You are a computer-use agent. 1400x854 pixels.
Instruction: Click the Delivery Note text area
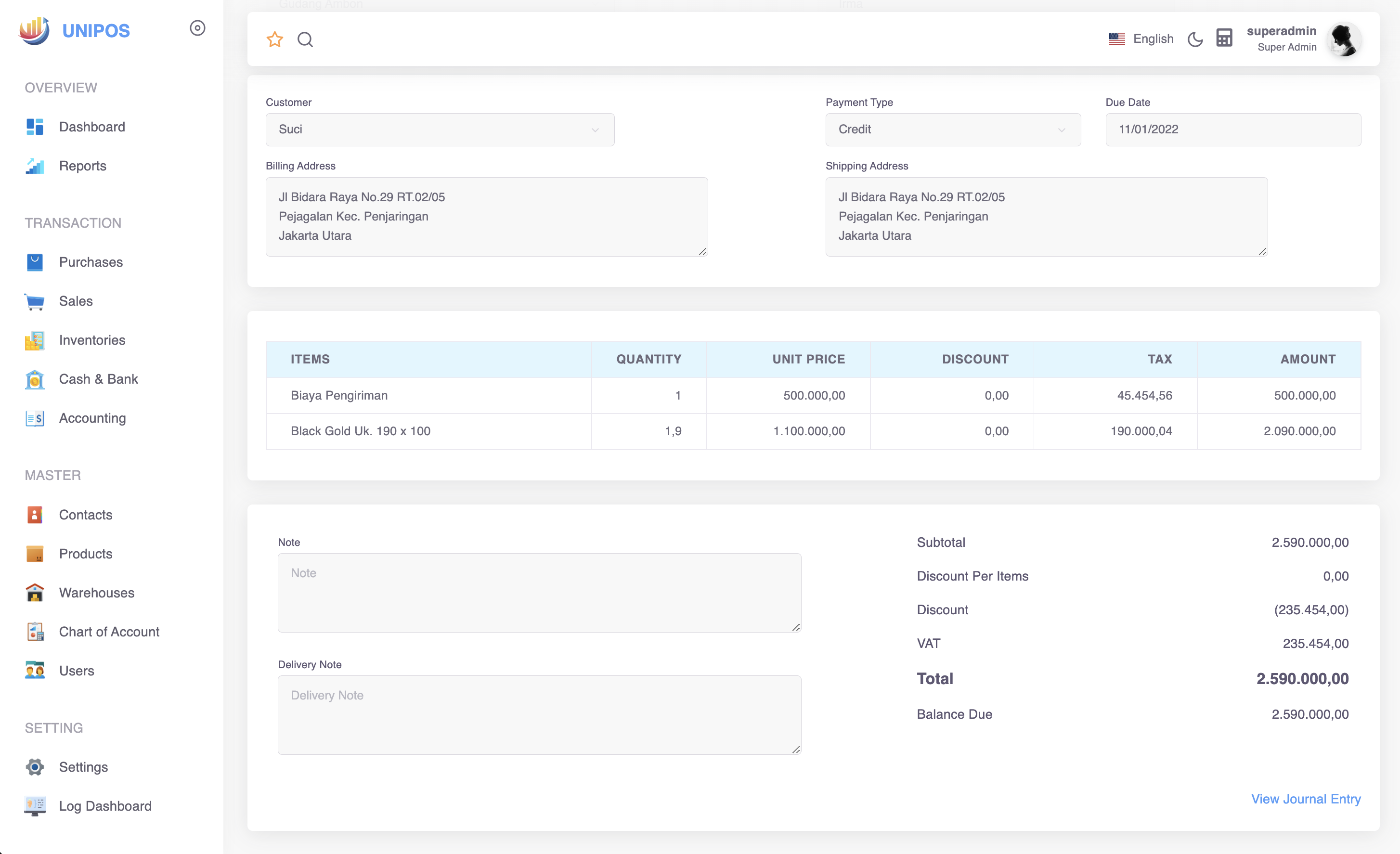539,715
